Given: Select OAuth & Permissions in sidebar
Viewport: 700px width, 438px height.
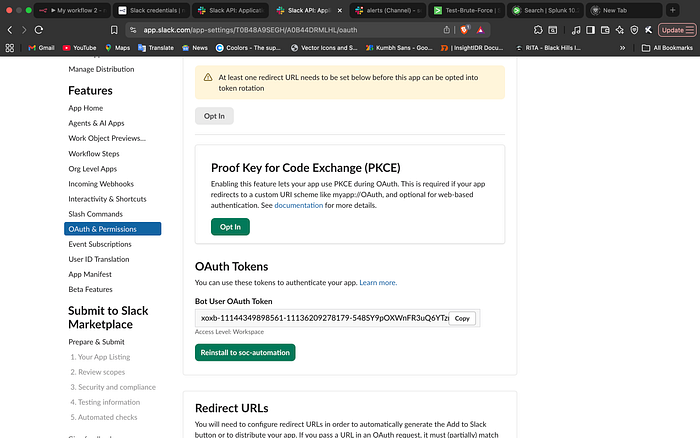Looking at the screenshot, I should [112, 229].
